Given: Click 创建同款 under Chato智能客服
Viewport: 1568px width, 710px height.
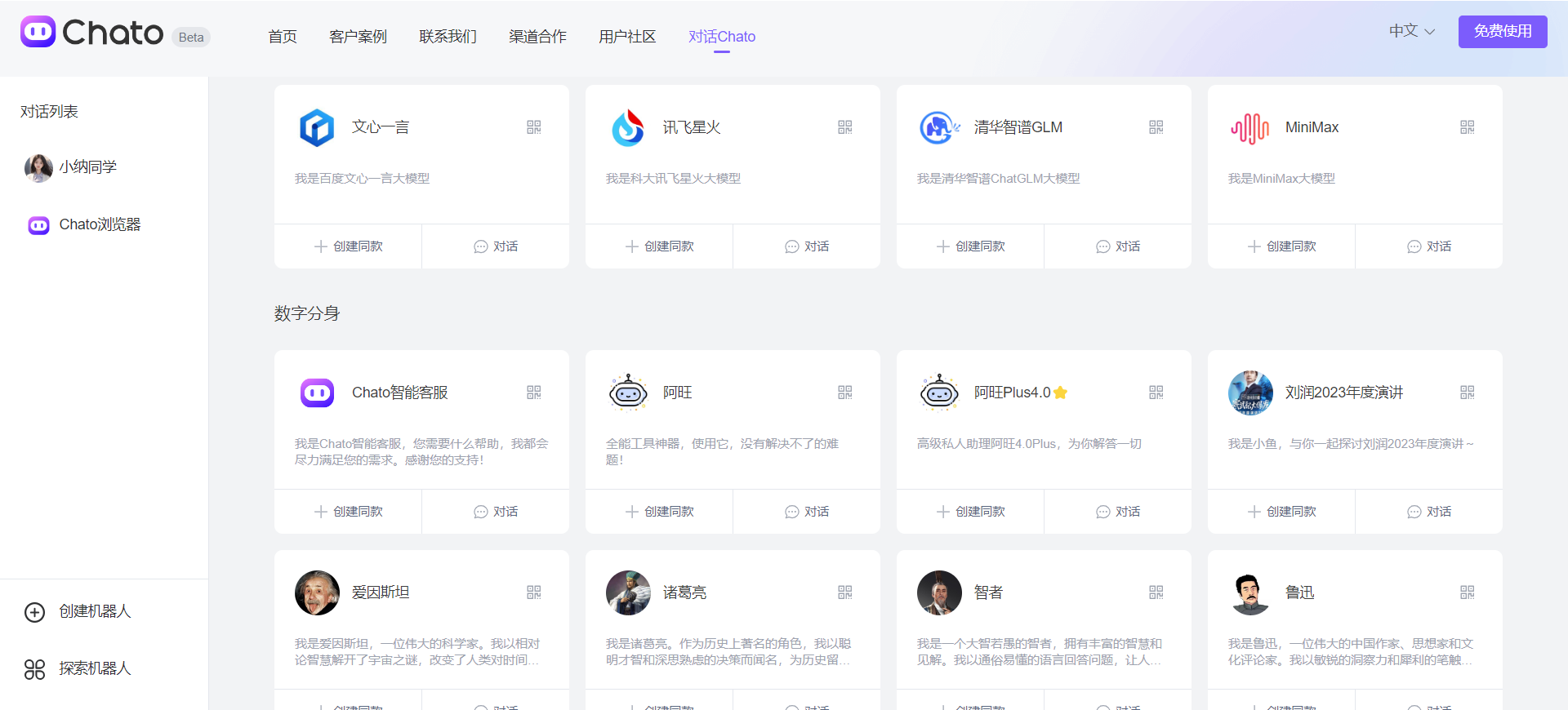Looking at the screenshot, I should 348,512.
